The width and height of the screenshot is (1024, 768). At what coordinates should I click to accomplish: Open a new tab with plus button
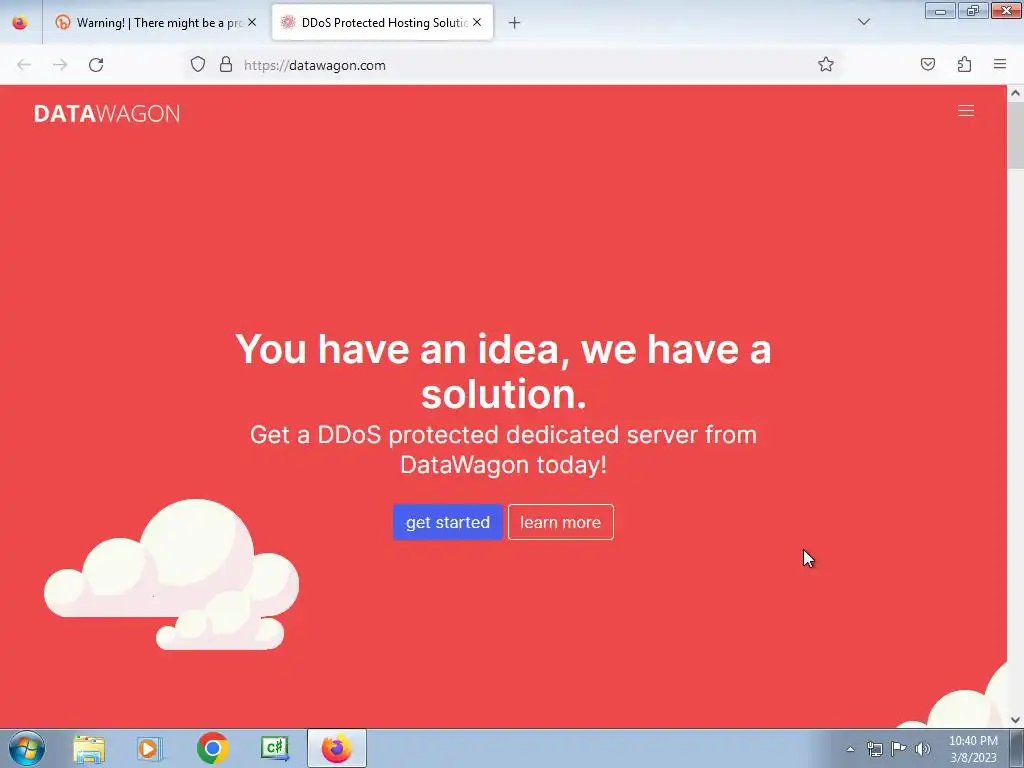tap(515, 23)
